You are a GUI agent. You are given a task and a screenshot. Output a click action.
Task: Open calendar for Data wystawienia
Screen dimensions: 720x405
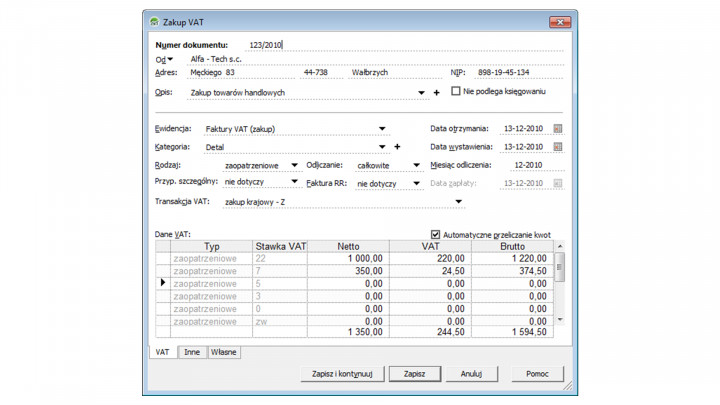(557, 147)
